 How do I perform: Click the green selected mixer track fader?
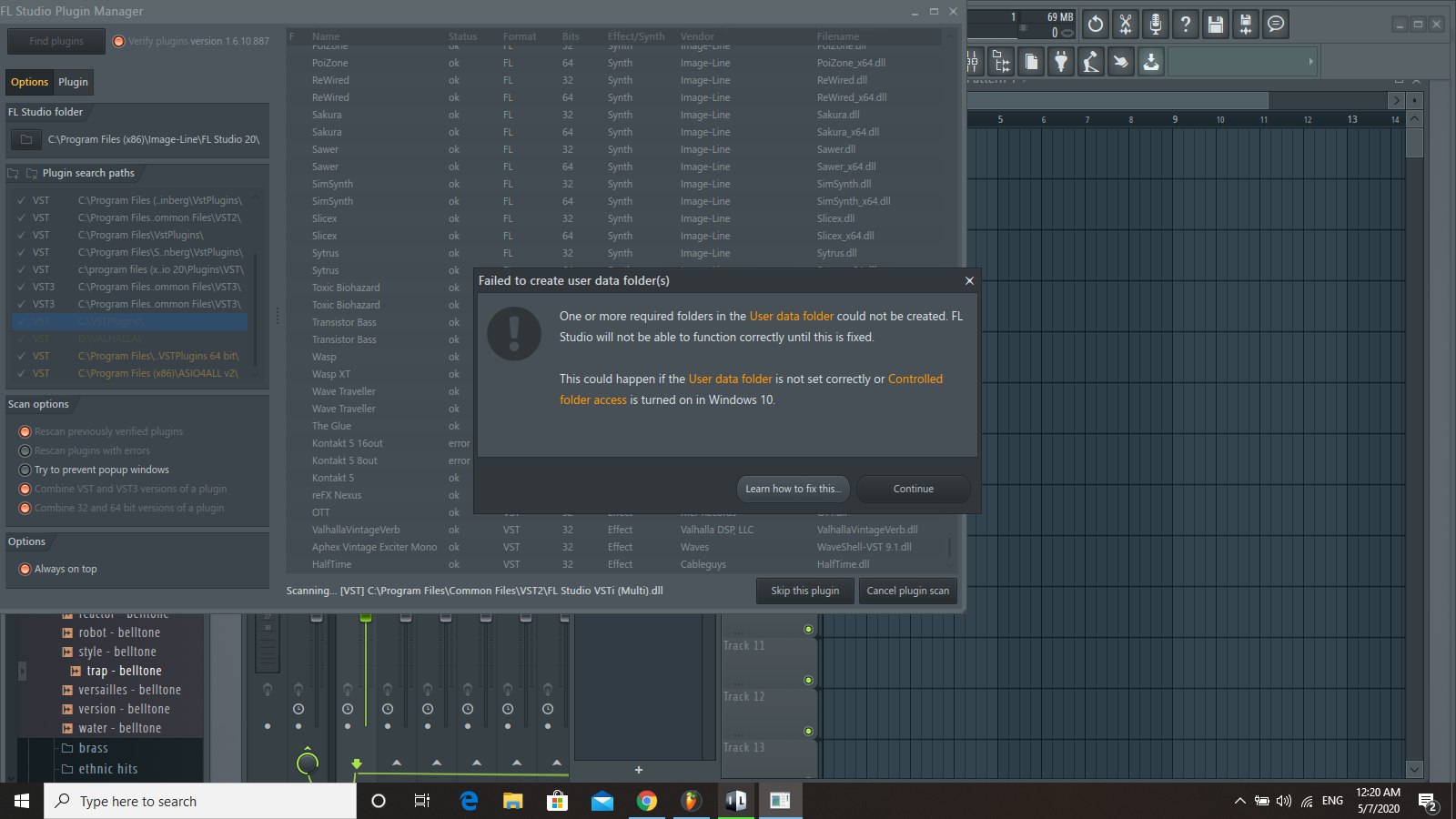pos(366,618)
